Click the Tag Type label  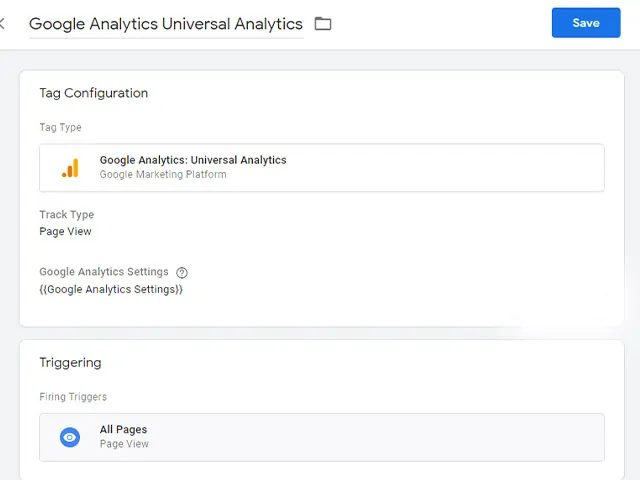point(60,127)
